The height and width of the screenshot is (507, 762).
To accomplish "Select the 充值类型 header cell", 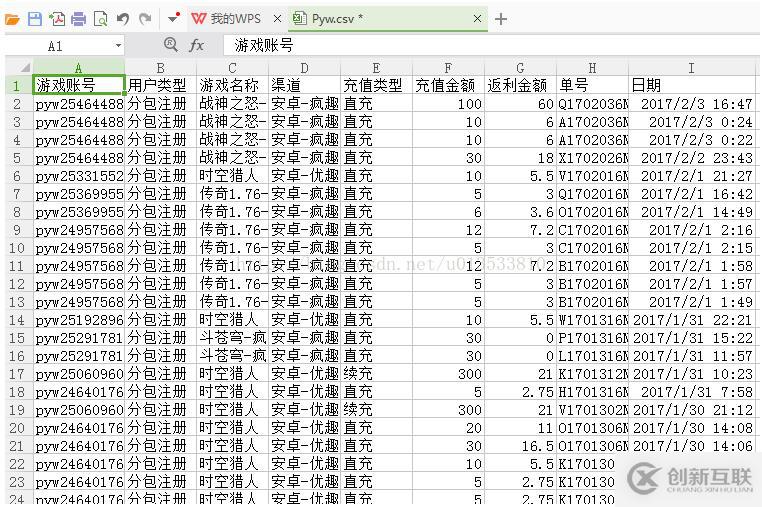I will click(376, 86).
